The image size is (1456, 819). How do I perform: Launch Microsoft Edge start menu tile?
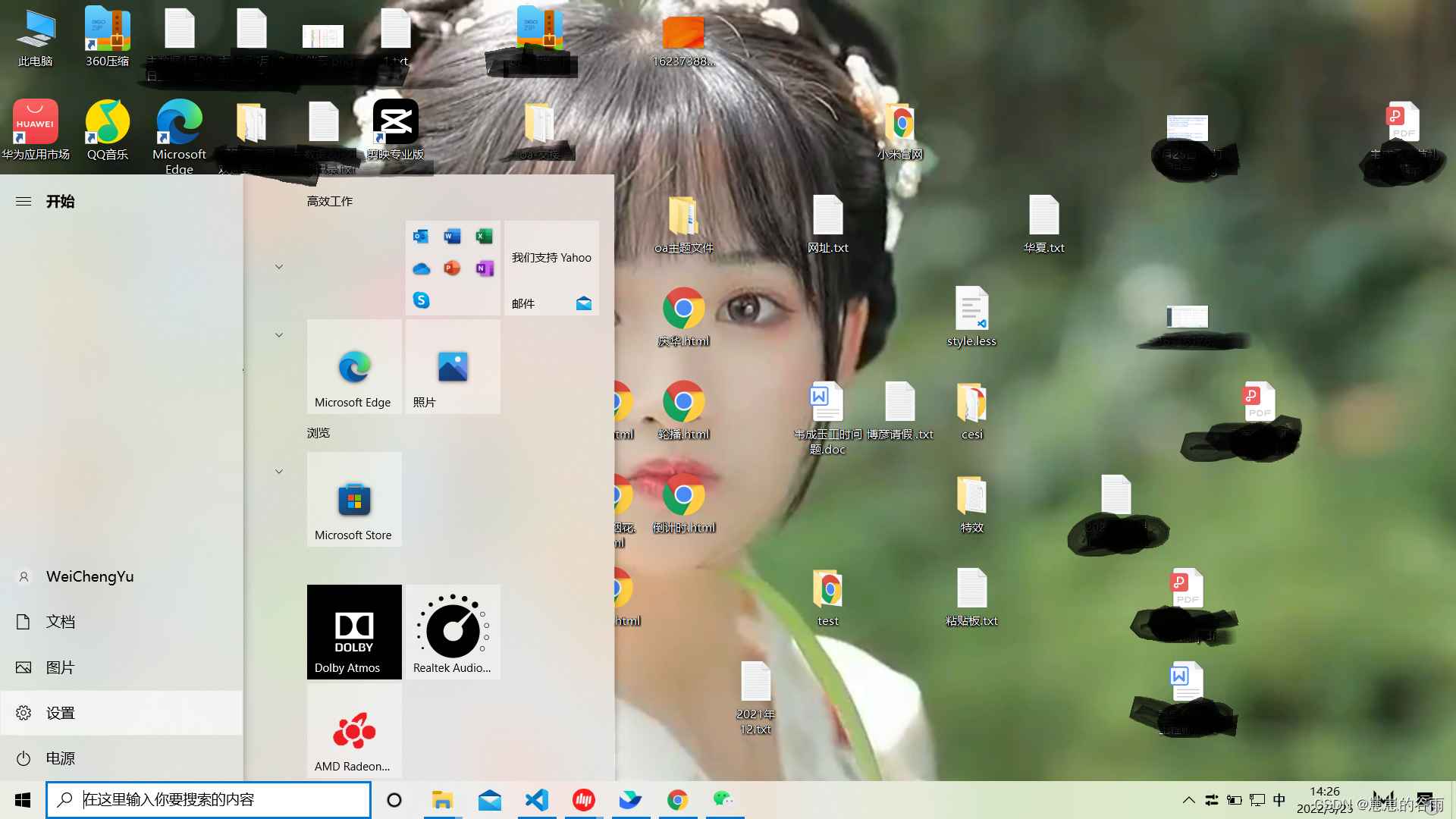tap(354, 367)
